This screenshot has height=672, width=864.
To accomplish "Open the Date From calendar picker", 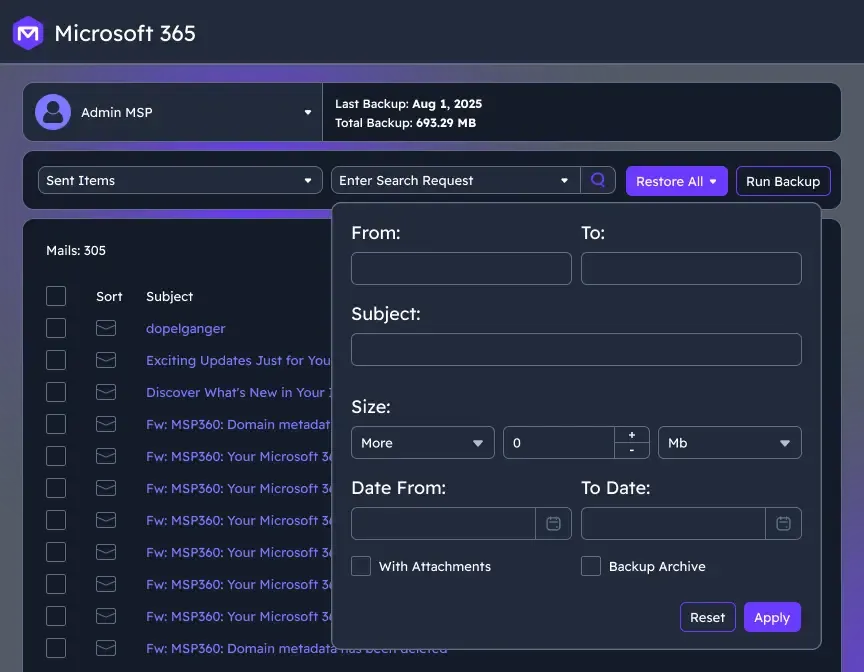I will [553, 523].
